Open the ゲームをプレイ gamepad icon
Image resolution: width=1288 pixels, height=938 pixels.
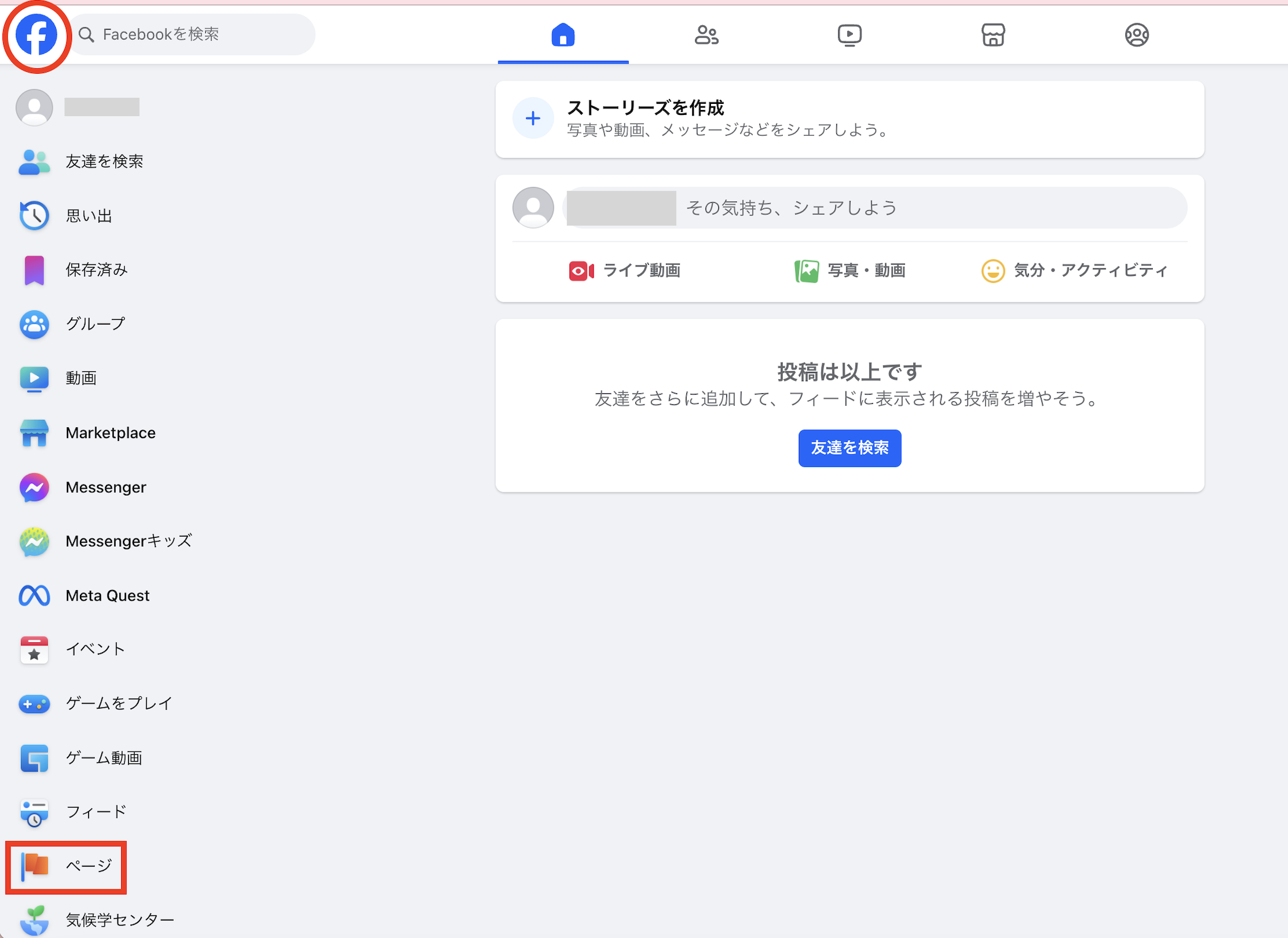point(34,704)
